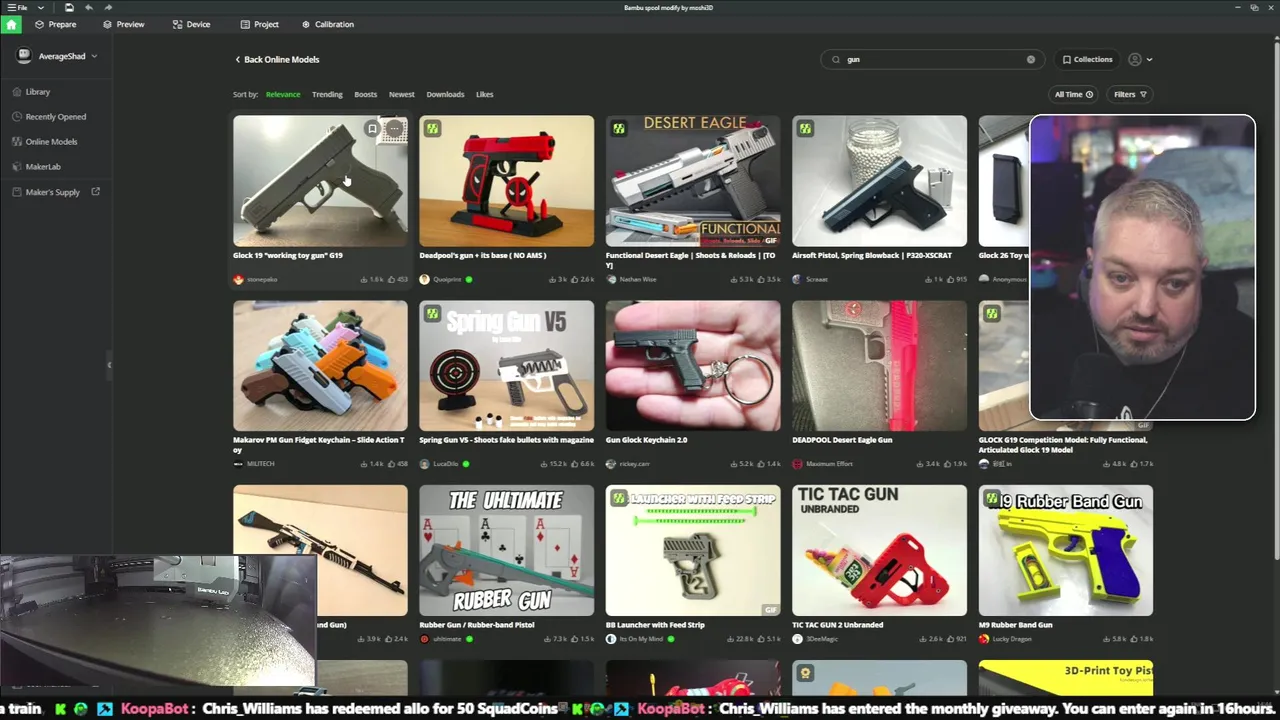
Task: Open the Rubber Gun / Rubber-band Pistol model
Action: (x=506, y=550)
